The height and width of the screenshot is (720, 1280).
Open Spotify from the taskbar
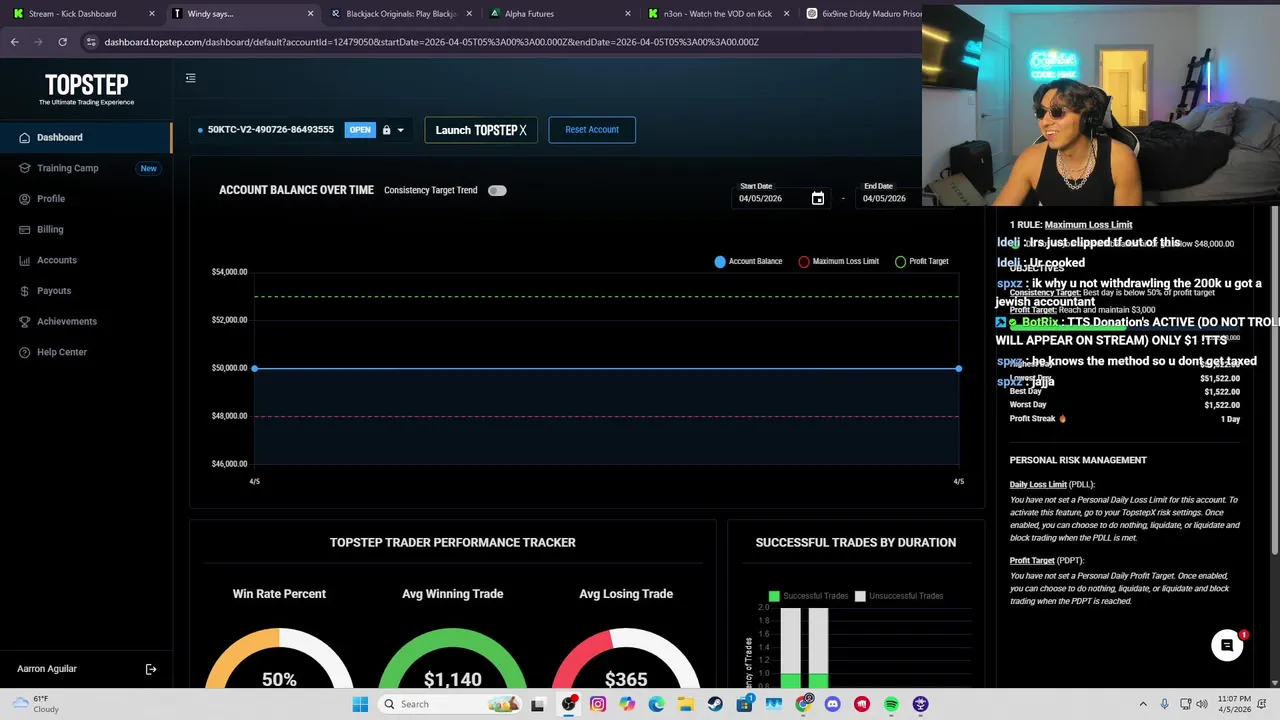891,704
